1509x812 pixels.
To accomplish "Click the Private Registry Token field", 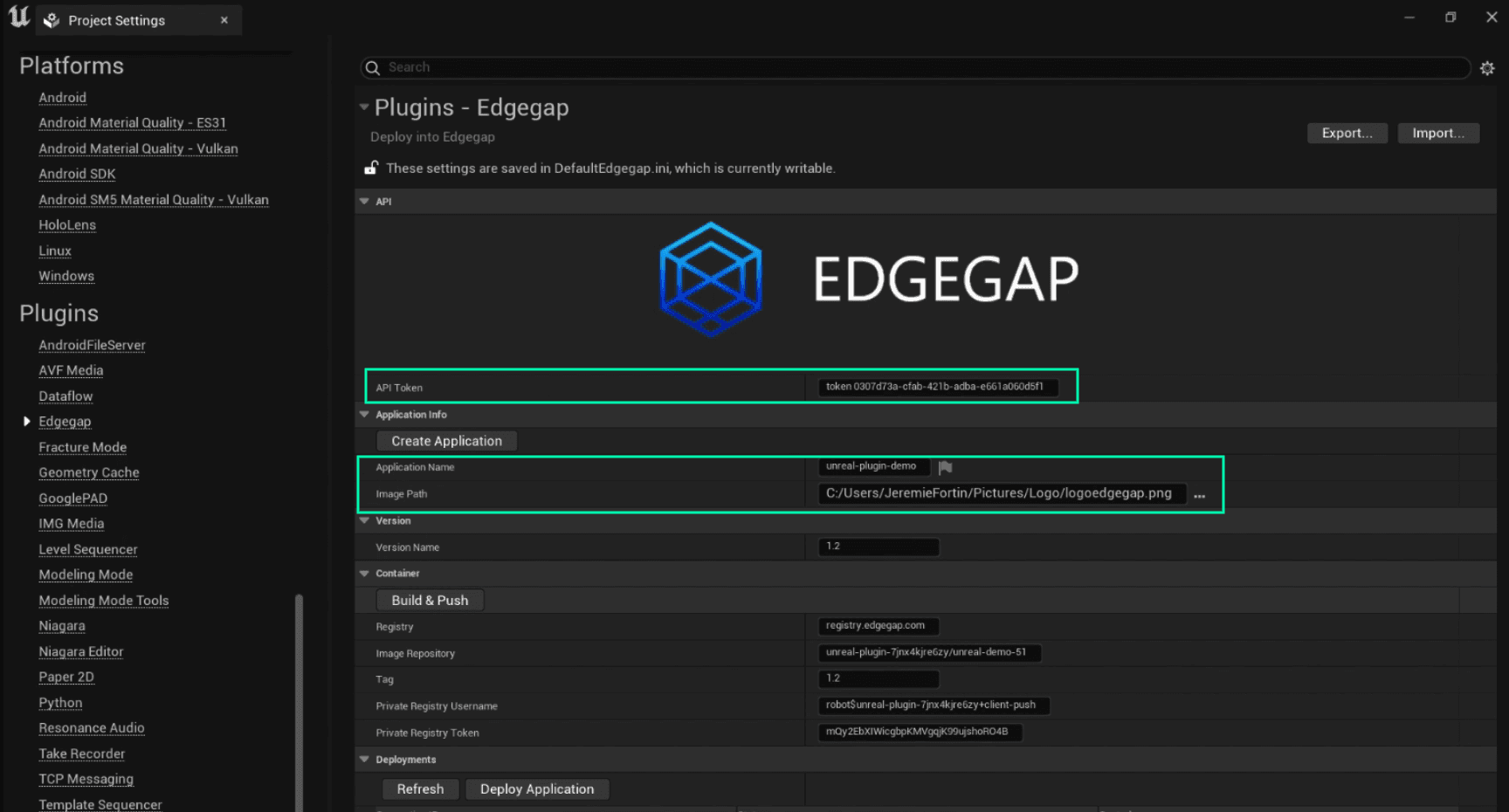I will [x=920, y=732].
